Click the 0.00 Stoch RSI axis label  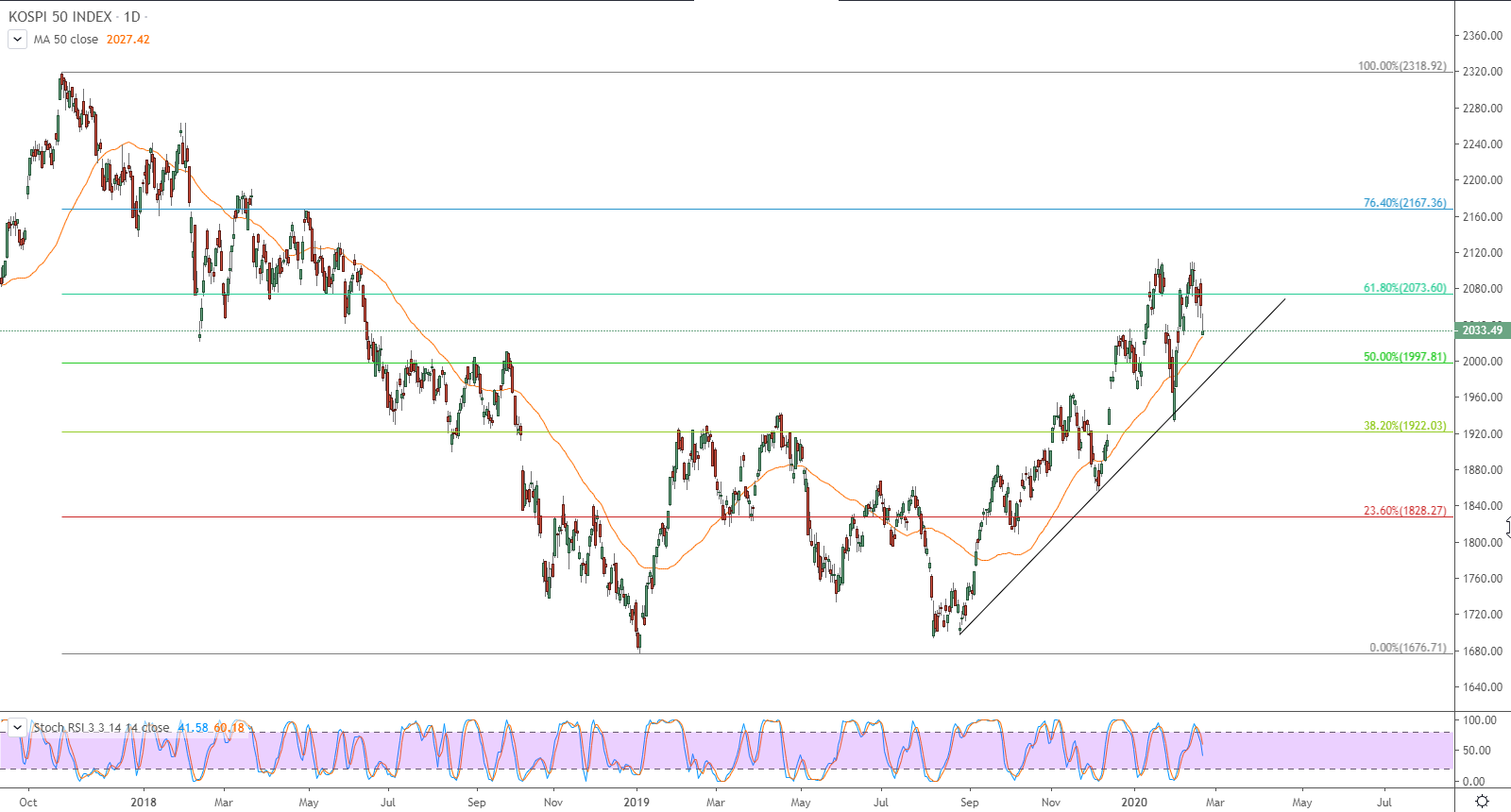1474,782
